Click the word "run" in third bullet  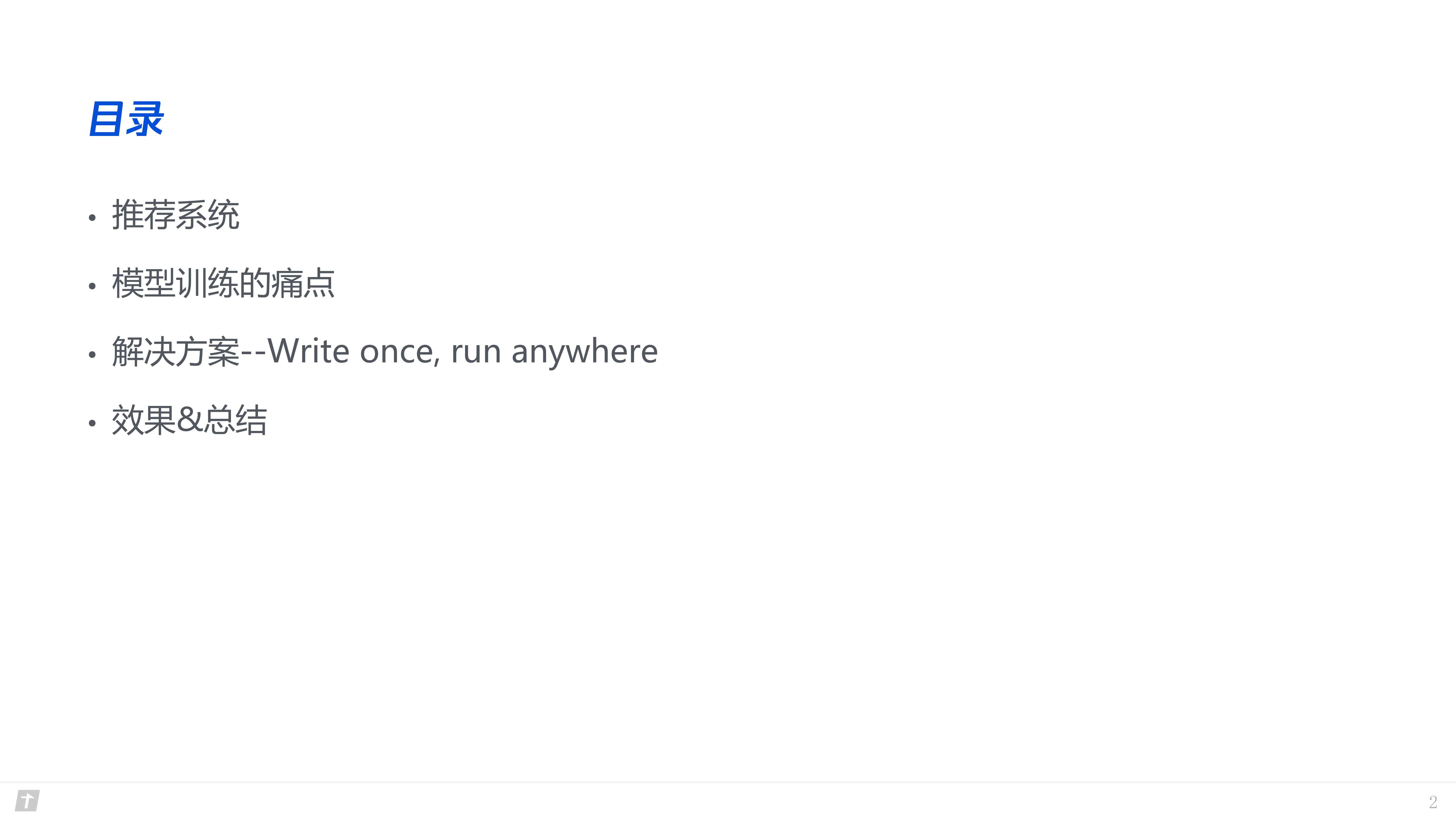476,352
